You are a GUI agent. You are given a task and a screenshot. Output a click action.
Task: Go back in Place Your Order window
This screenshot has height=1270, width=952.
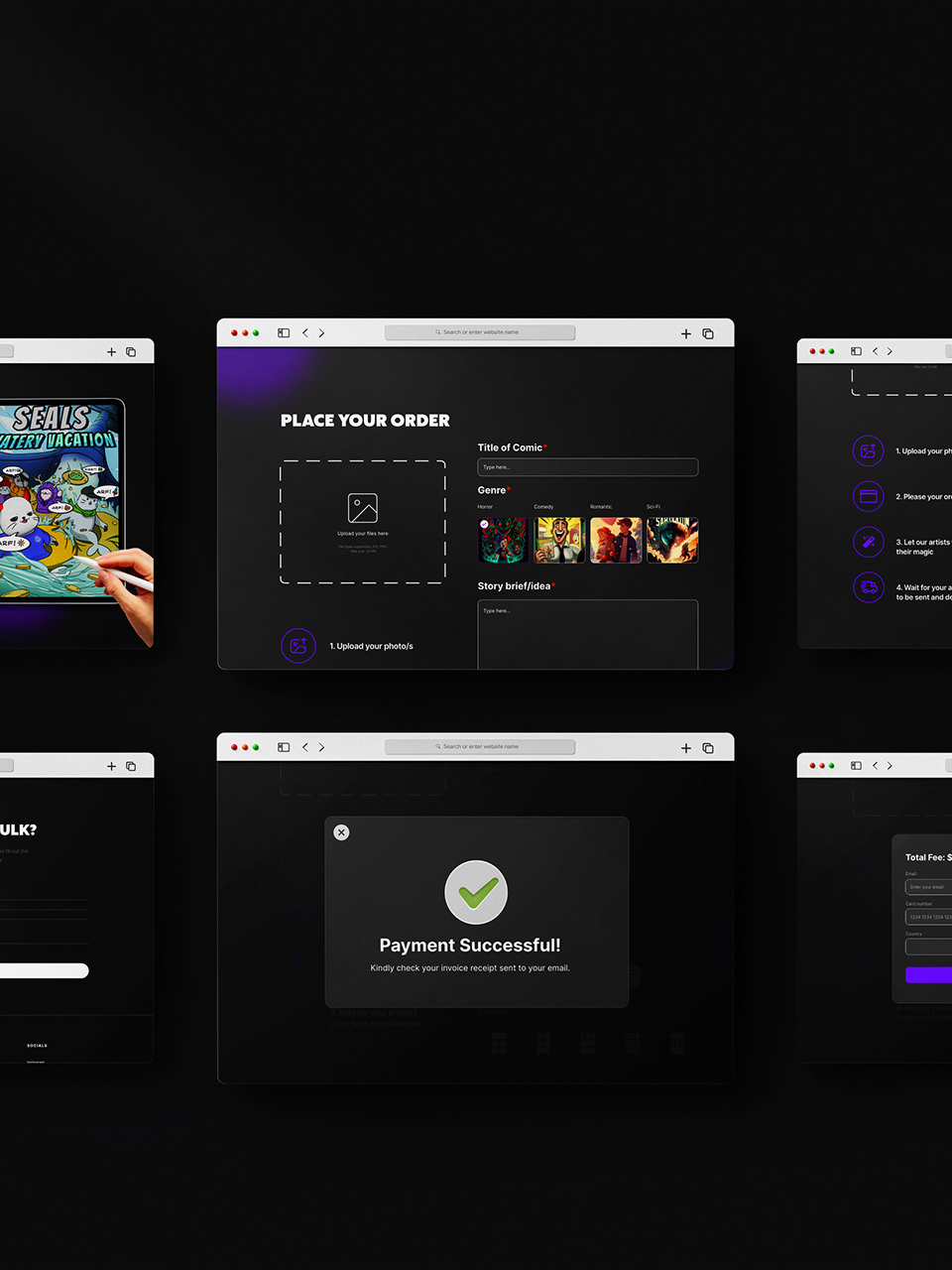304,333
